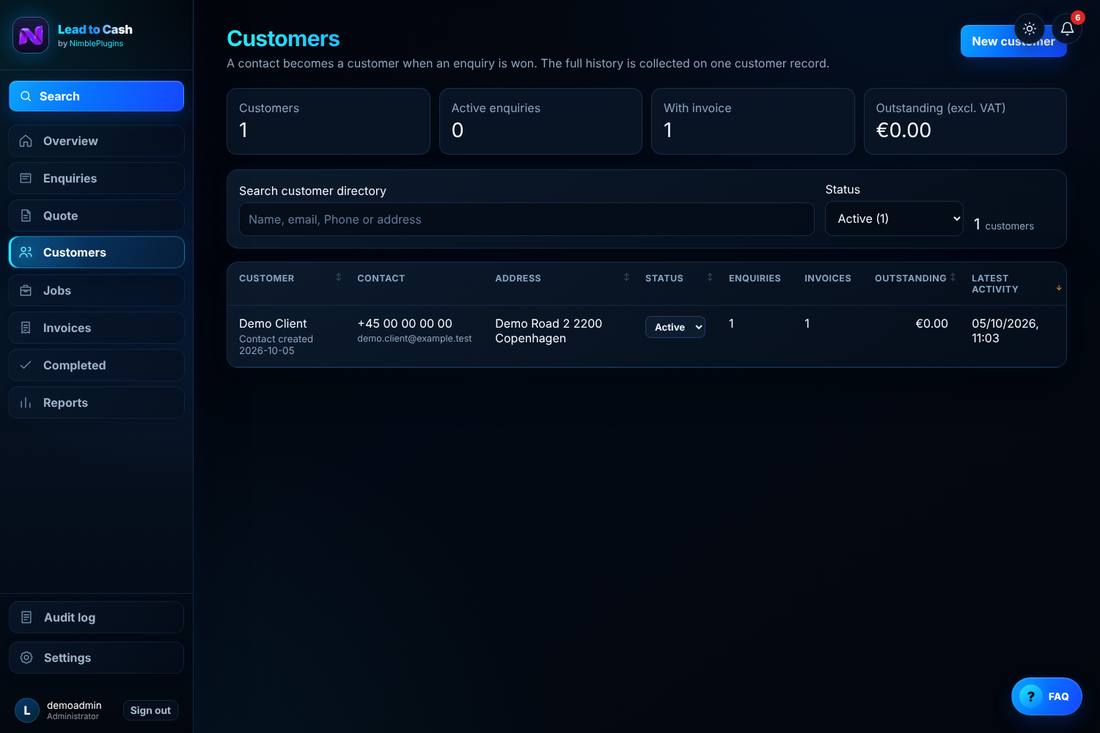Screen dimensions: 1100x733
Task: Click the ENQUIRIES column header
Action: coord(754,278)
